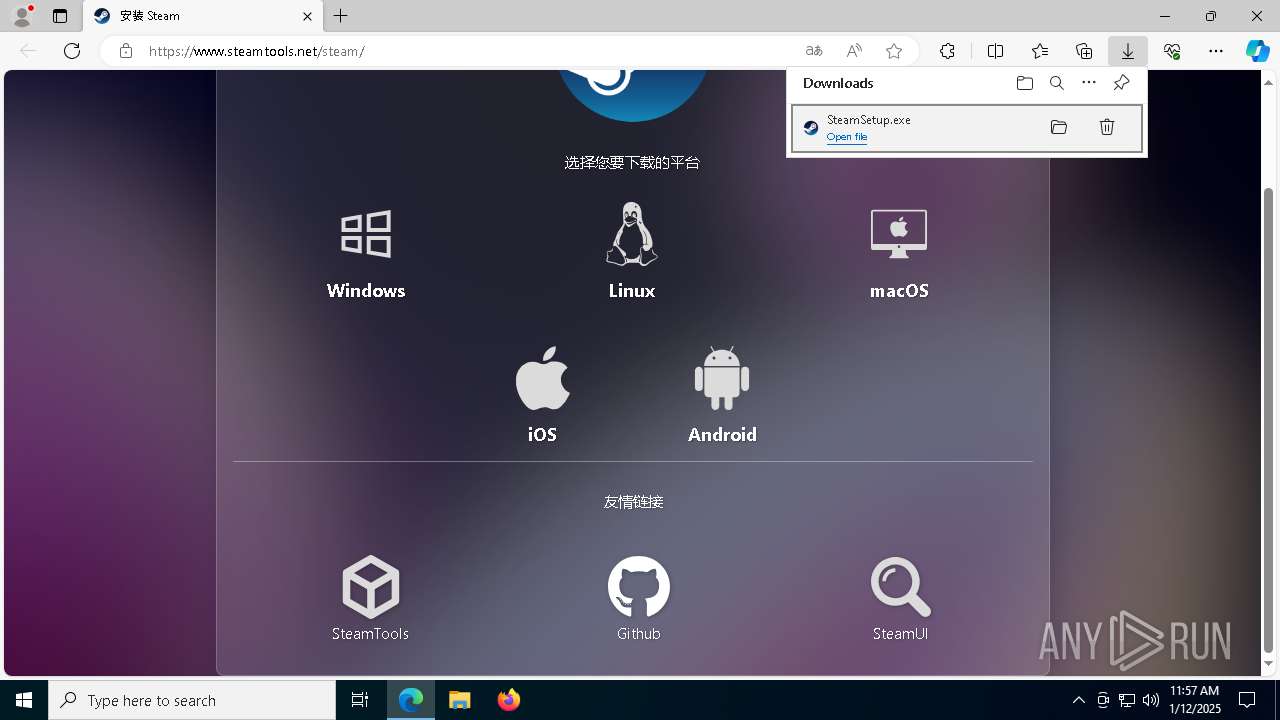Image resolution: width=1280 pixels, height=720 pixels.
Task: Click the profile avatar icon
Action: click(x=21, y=16)
